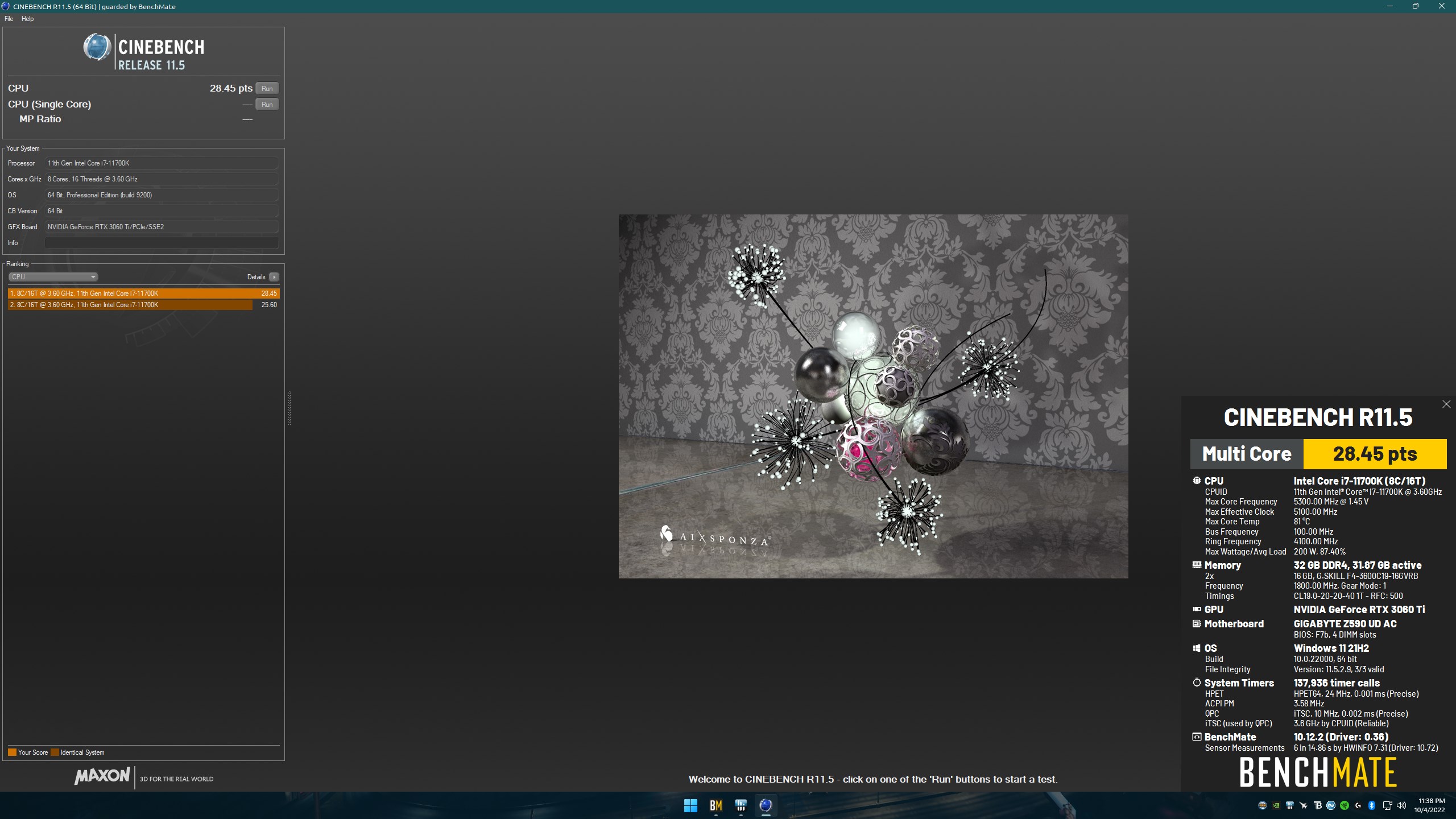Click the BENCHMATE logo at panel bottom
This screenshot has height=819, width=1456.
tap(1318, 772)
